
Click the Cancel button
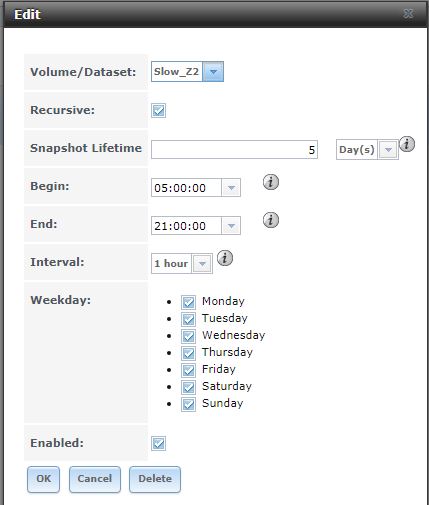click(x=95, y=479)
